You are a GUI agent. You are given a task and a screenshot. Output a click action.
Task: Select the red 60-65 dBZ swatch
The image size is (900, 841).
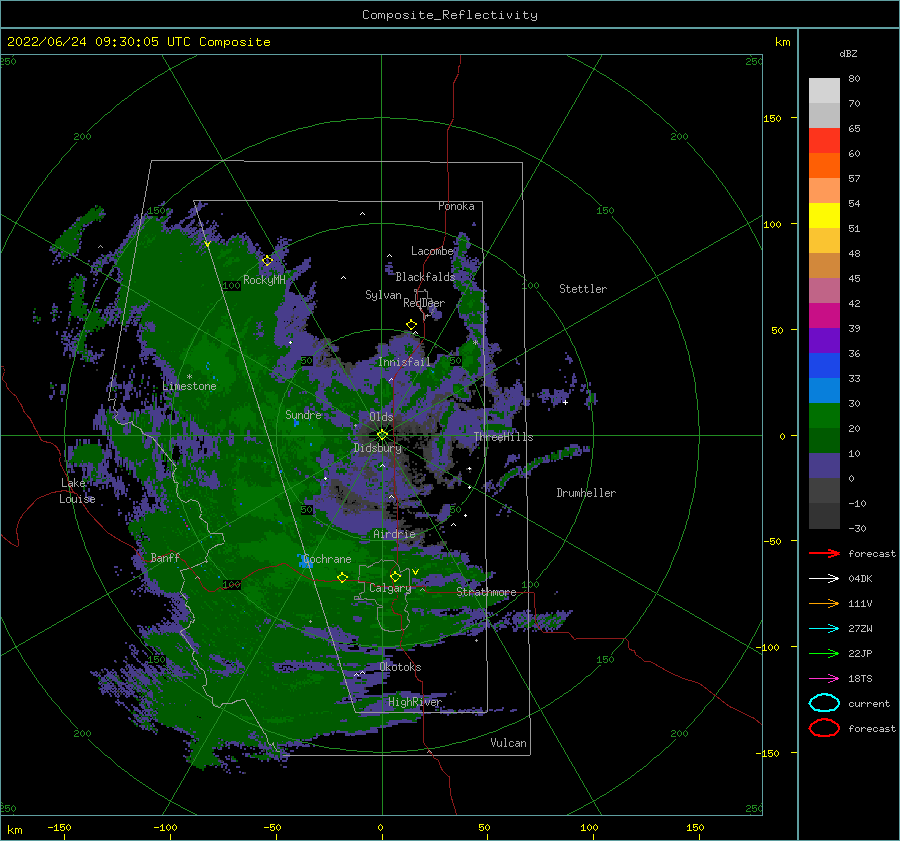824,141
